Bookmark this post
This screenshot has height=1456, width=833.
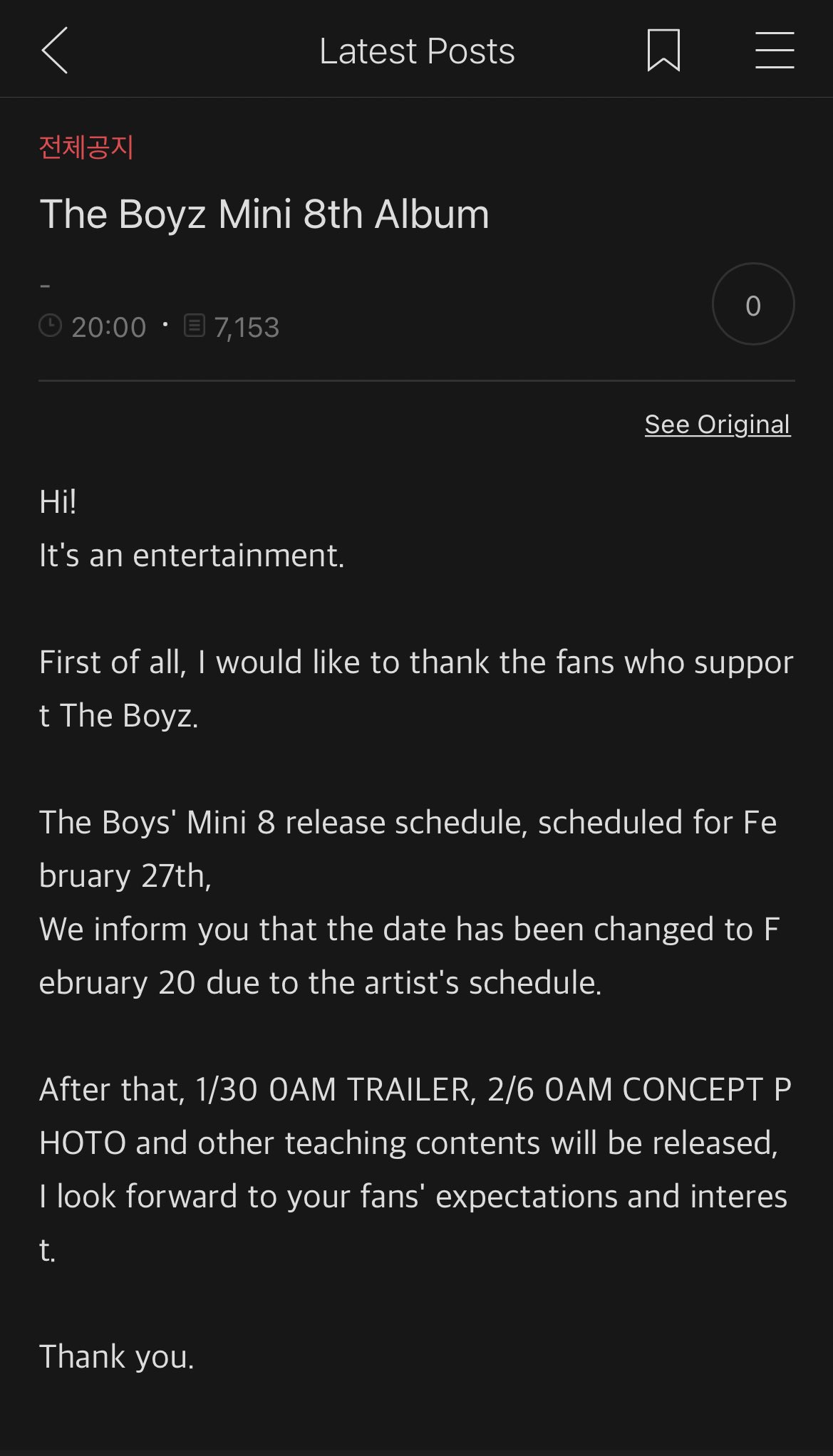pos(663,51)
